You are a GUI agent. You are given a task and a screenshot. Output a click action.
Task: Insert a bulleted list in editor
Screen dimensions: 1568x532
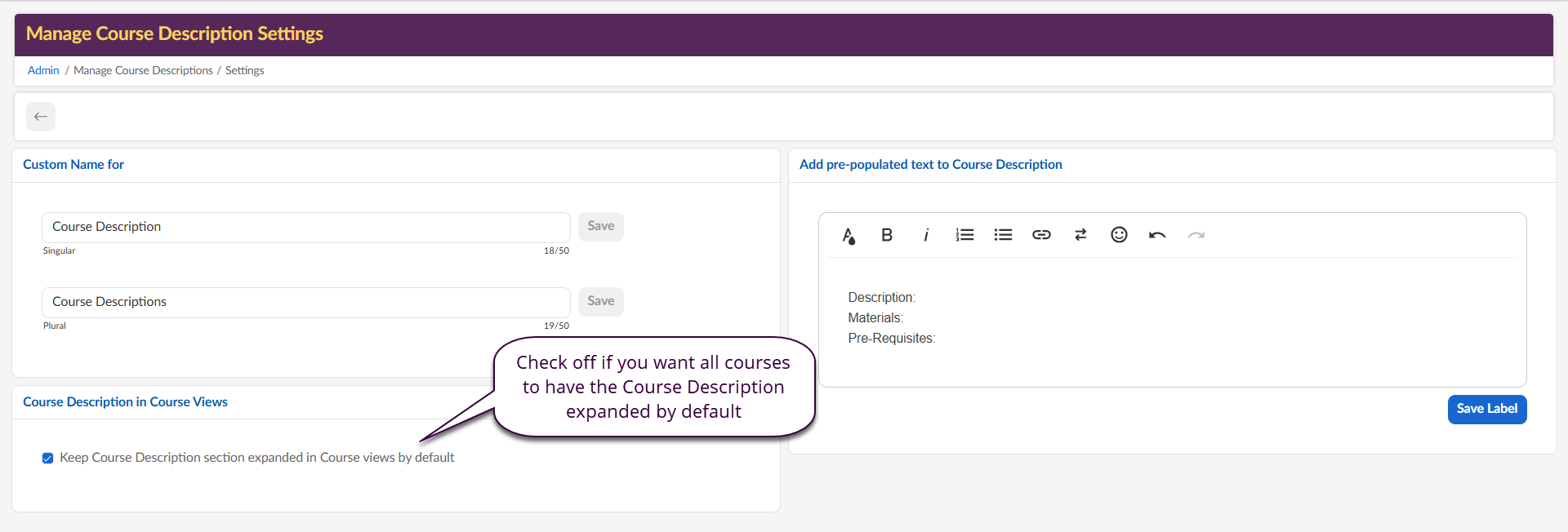point(1003,235)
